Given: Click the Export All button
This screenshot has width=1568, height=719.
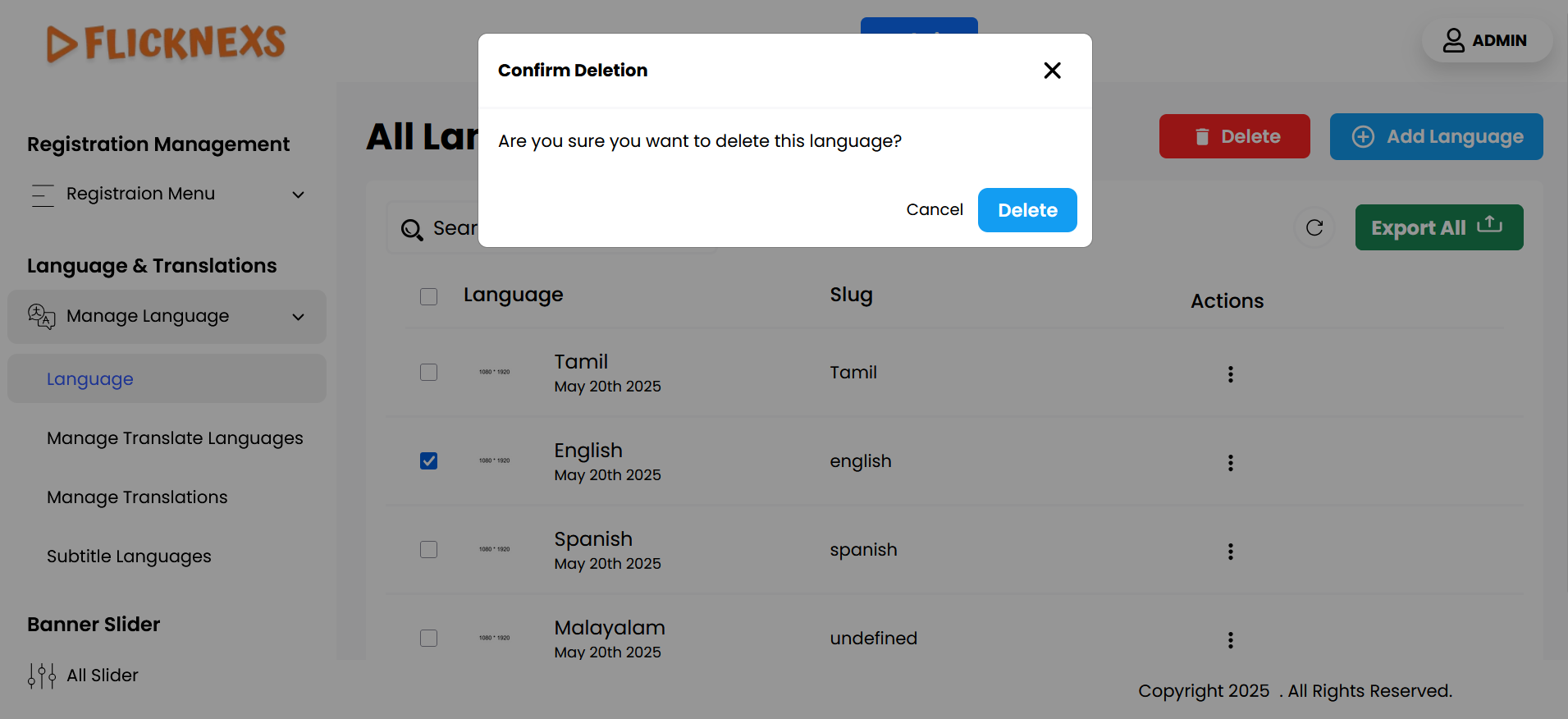Looking at the screenshot, I should click(1438, 227).
